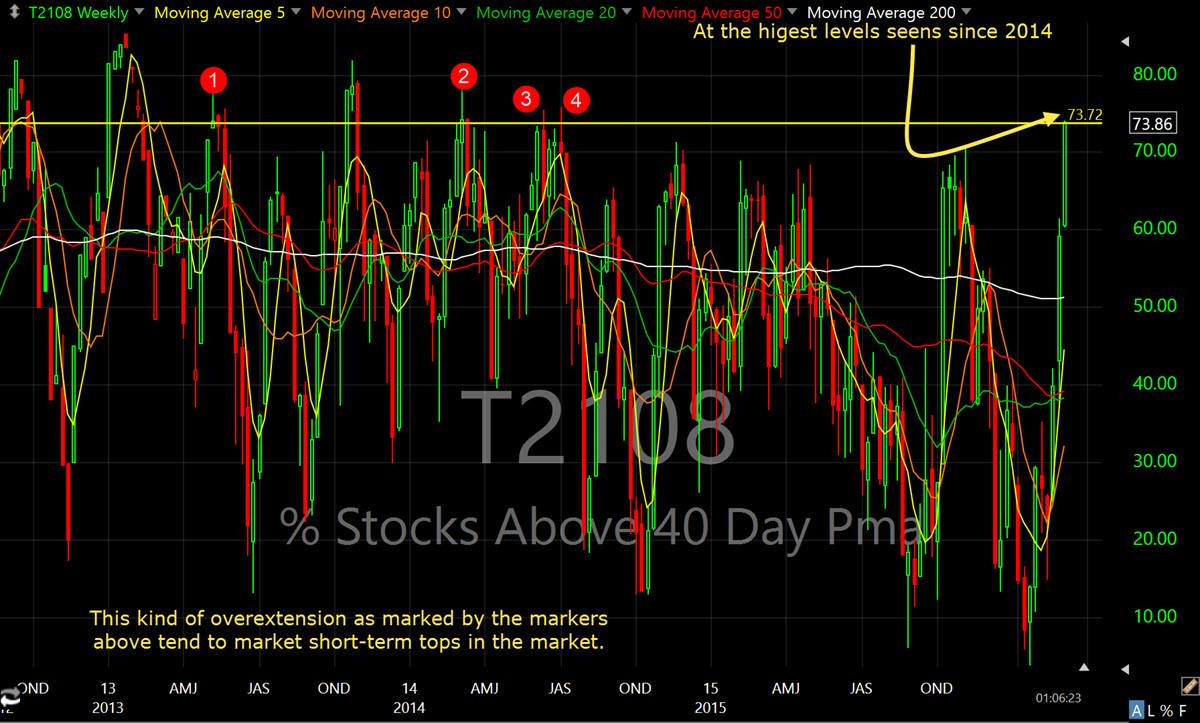This screenshot has width=1200, height=723.
Task: Click the 73.72 horizontal line value label
Action: click(1085, 116)
